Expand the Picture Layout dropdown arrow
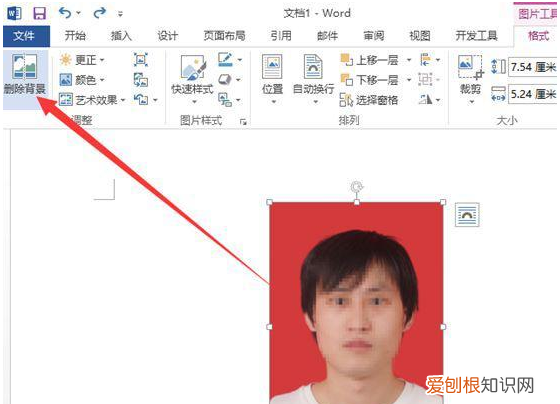Image resolution: width=560 pixels, height=404 pixels. pos(238,100)
